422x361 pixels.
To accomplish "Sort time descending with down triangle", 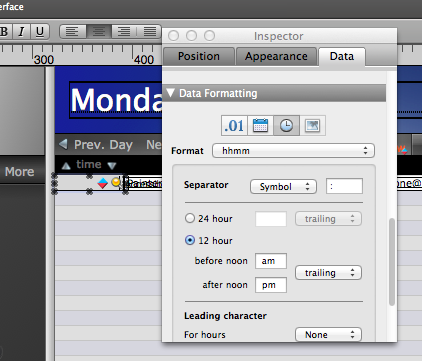I will tap(112, 165).
